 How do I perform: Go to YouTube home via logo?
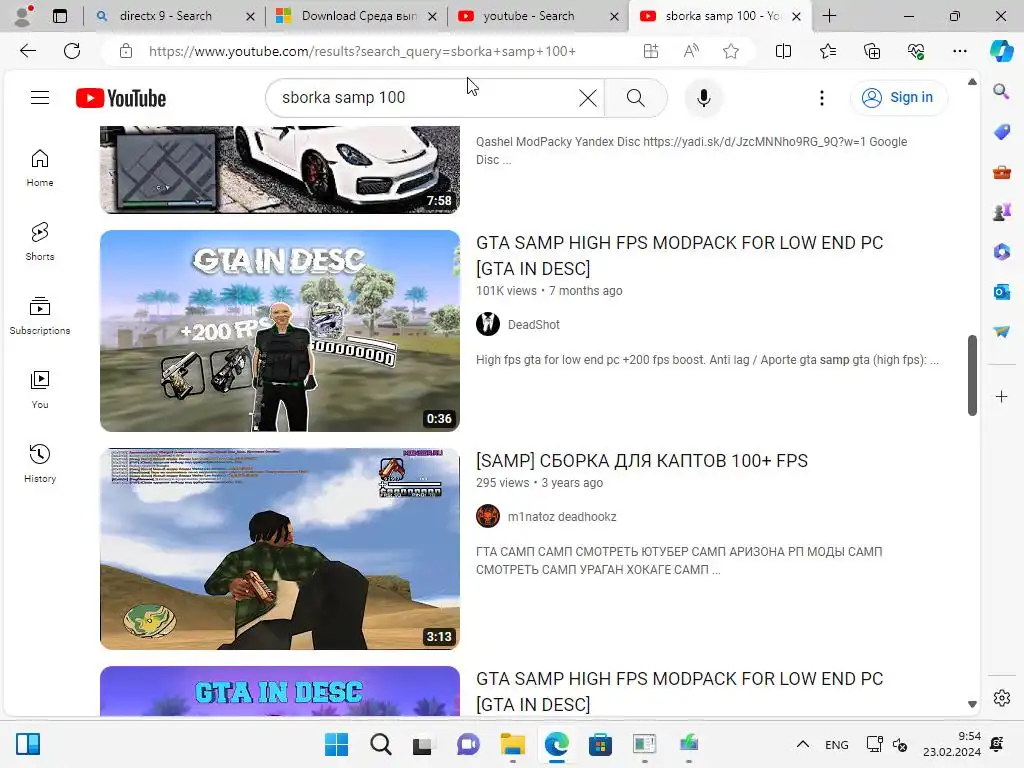121,98
